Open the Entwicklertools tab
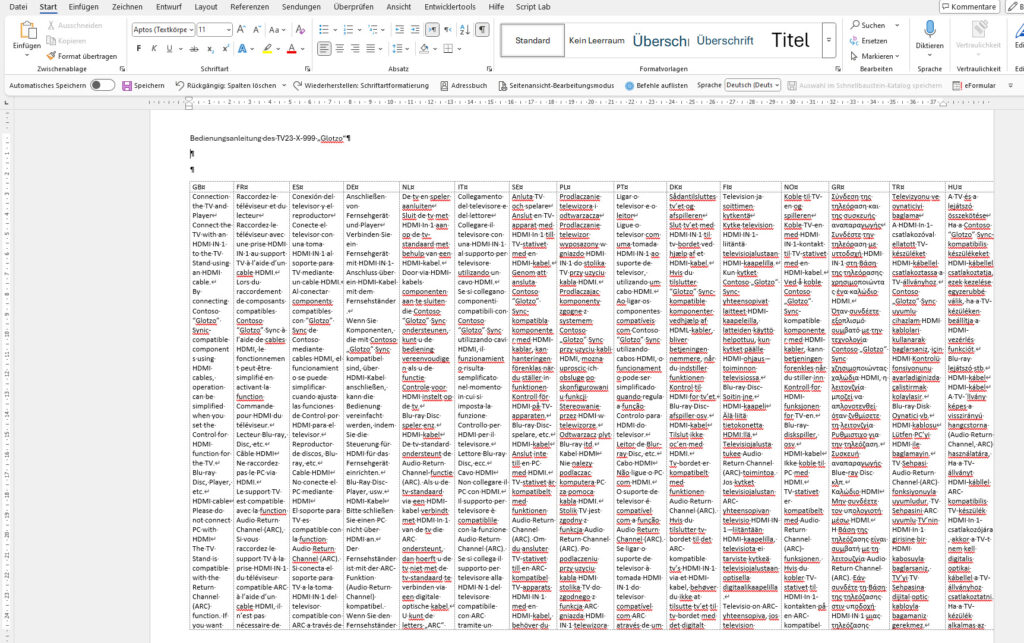This screenshot has width=1024, height=643. [x=450, y=7]
